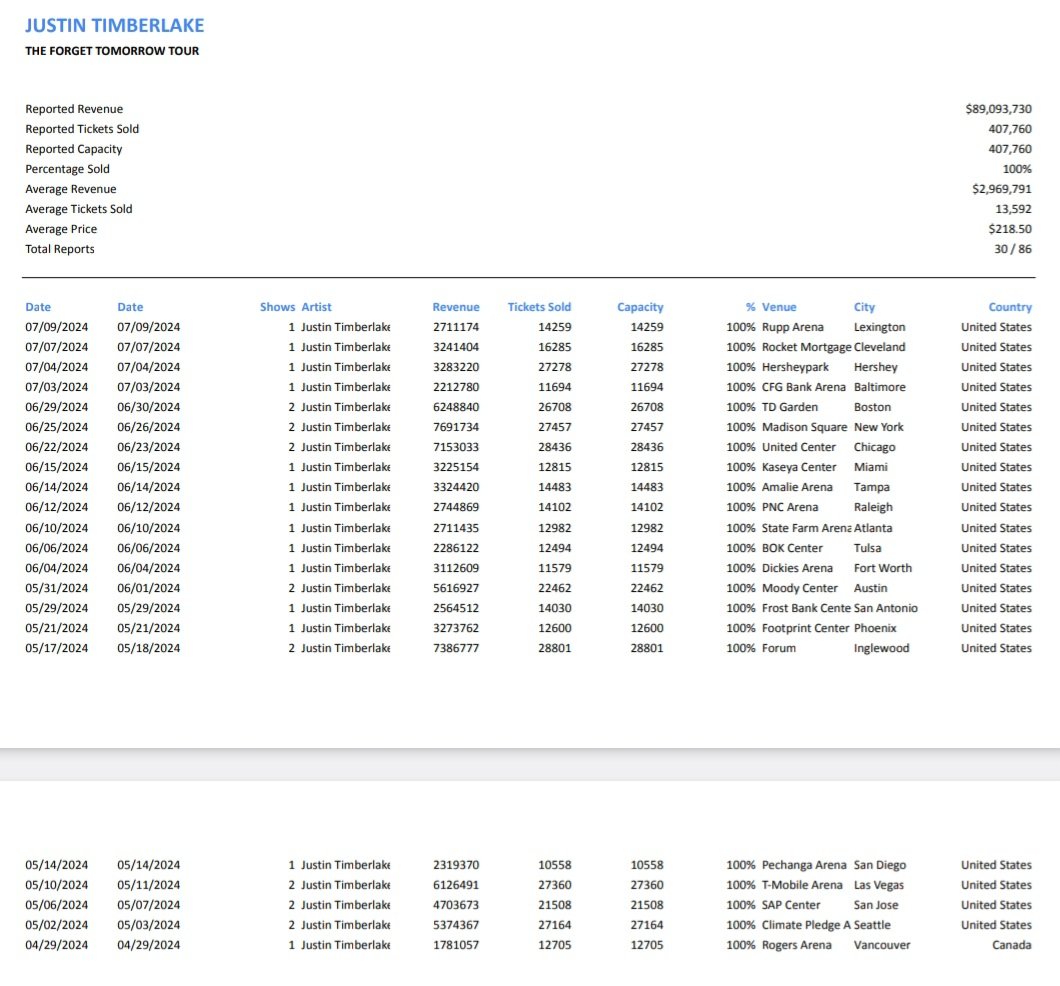Viewport: 1060px width, 986px height.
Task: Select the Reported Tickets Sold label
Action: click(82, 129)
